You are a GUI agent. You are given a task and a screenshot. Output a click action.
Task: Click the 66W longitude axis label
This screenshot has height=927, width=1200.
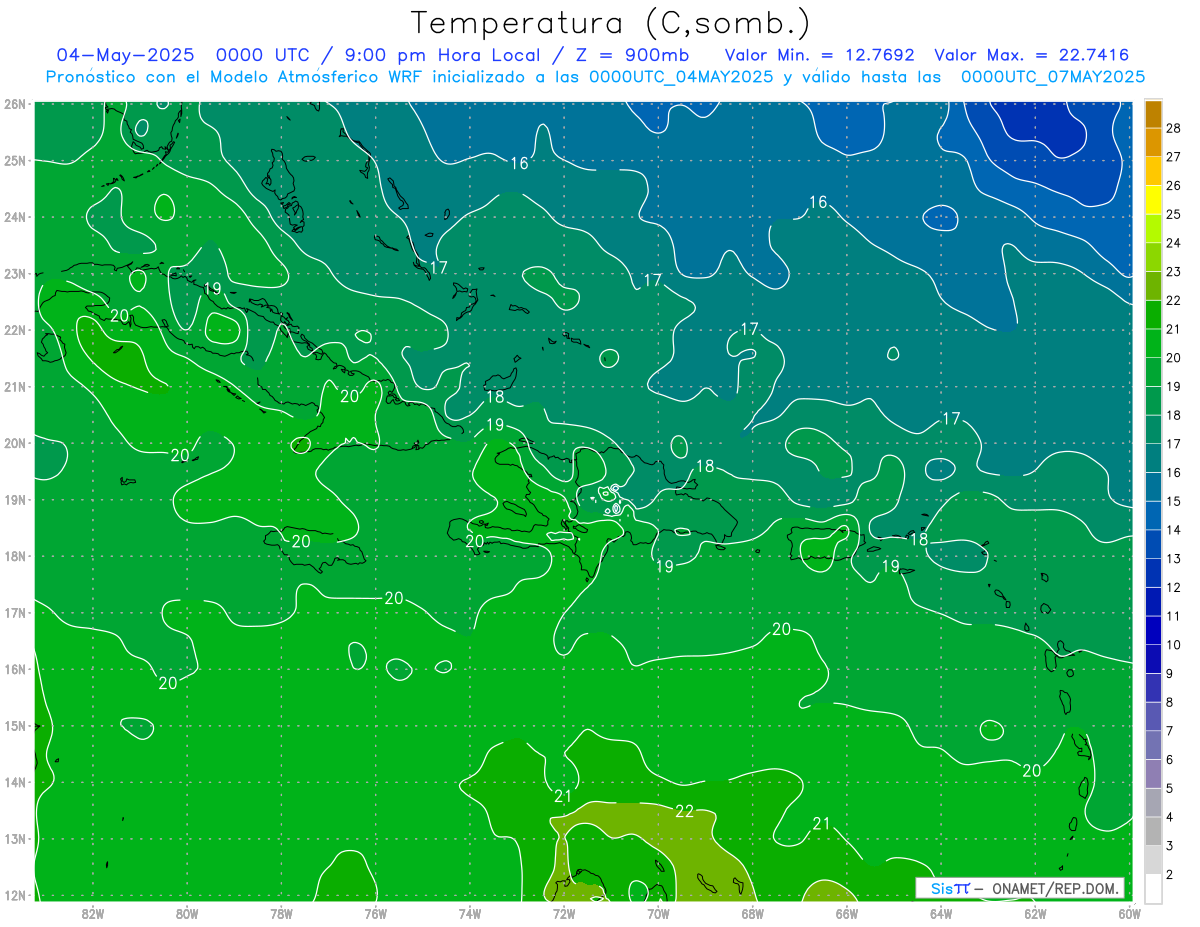[847, 913]
